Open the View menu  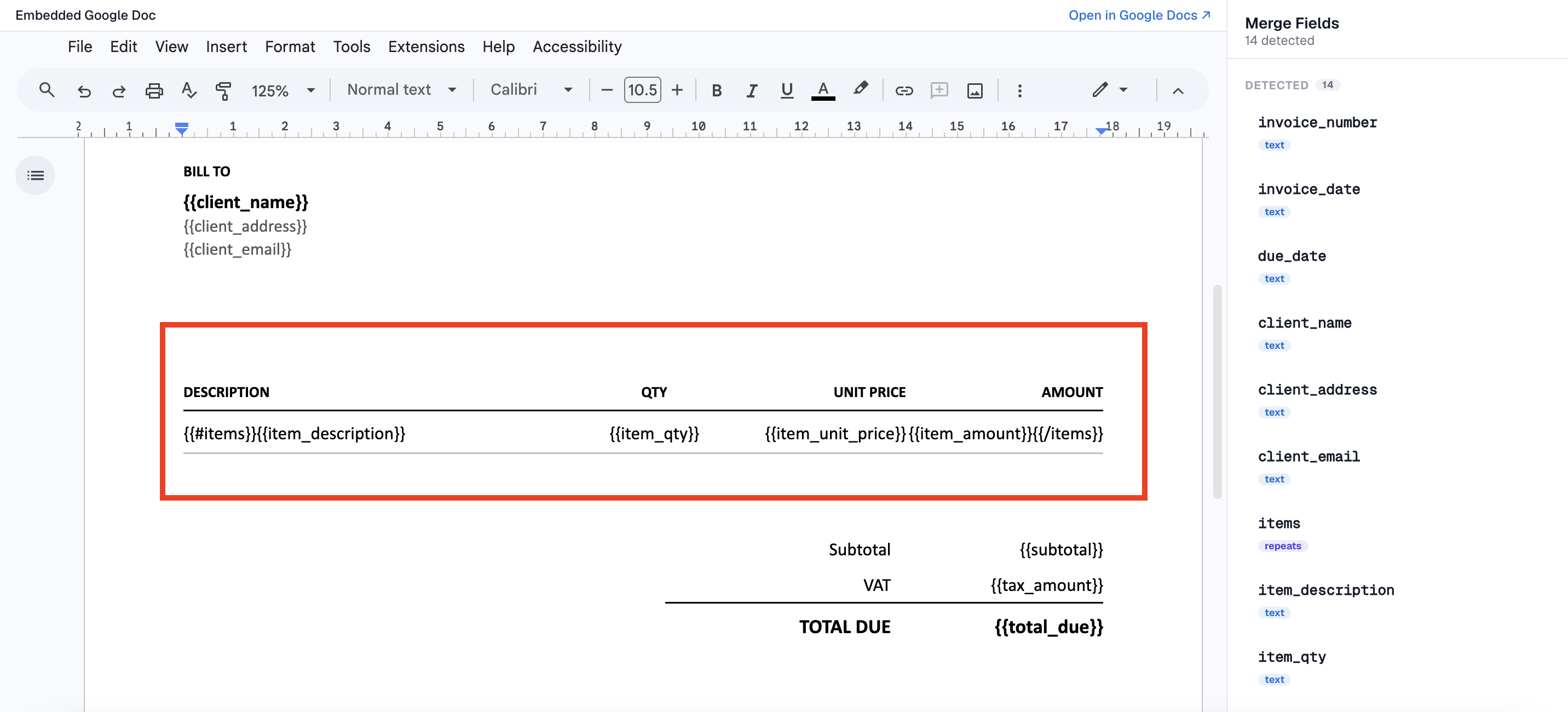pos(172,47)
